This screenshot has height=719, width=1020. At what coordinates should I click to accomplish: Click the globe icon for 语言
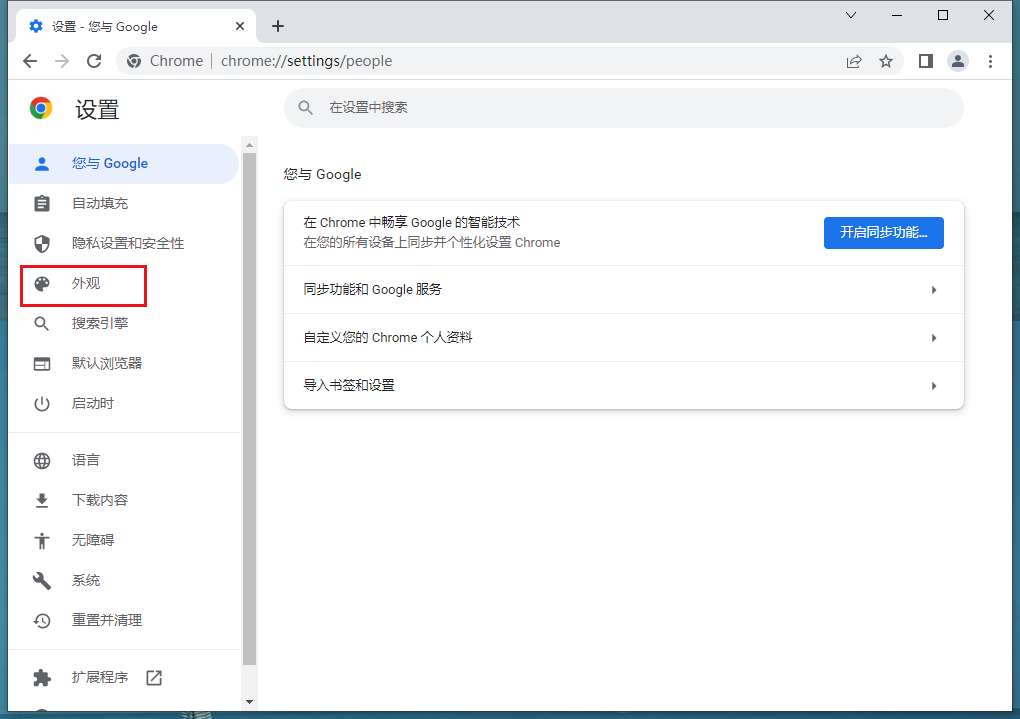click(x=42, y=461)
